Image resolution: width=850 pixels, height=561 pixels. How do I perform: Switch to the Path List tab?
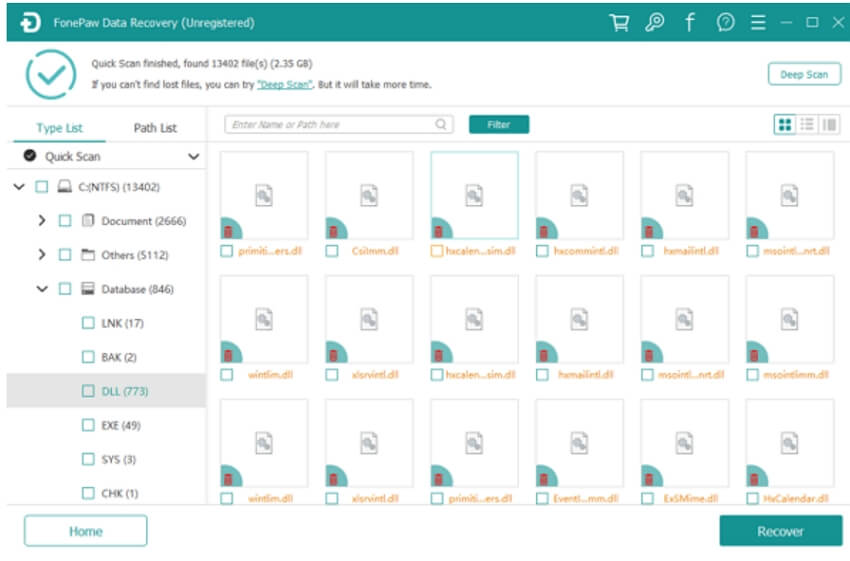click(155, 128)
